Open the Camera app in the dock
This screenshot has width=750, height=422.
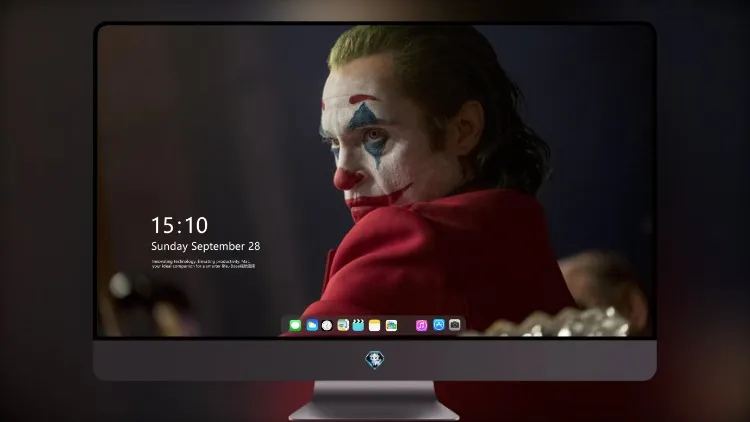coord(455,324)
